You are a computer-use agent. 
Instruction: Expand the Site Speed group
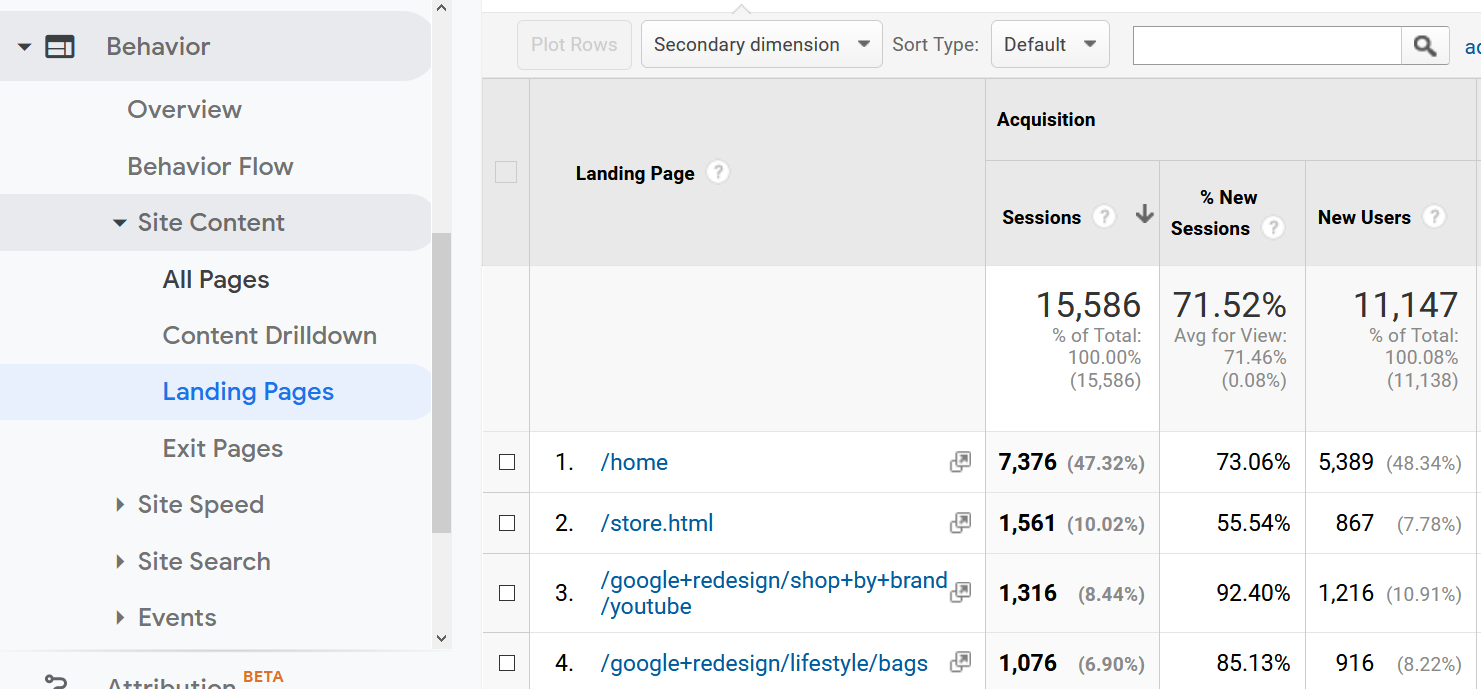coord(120,505)
